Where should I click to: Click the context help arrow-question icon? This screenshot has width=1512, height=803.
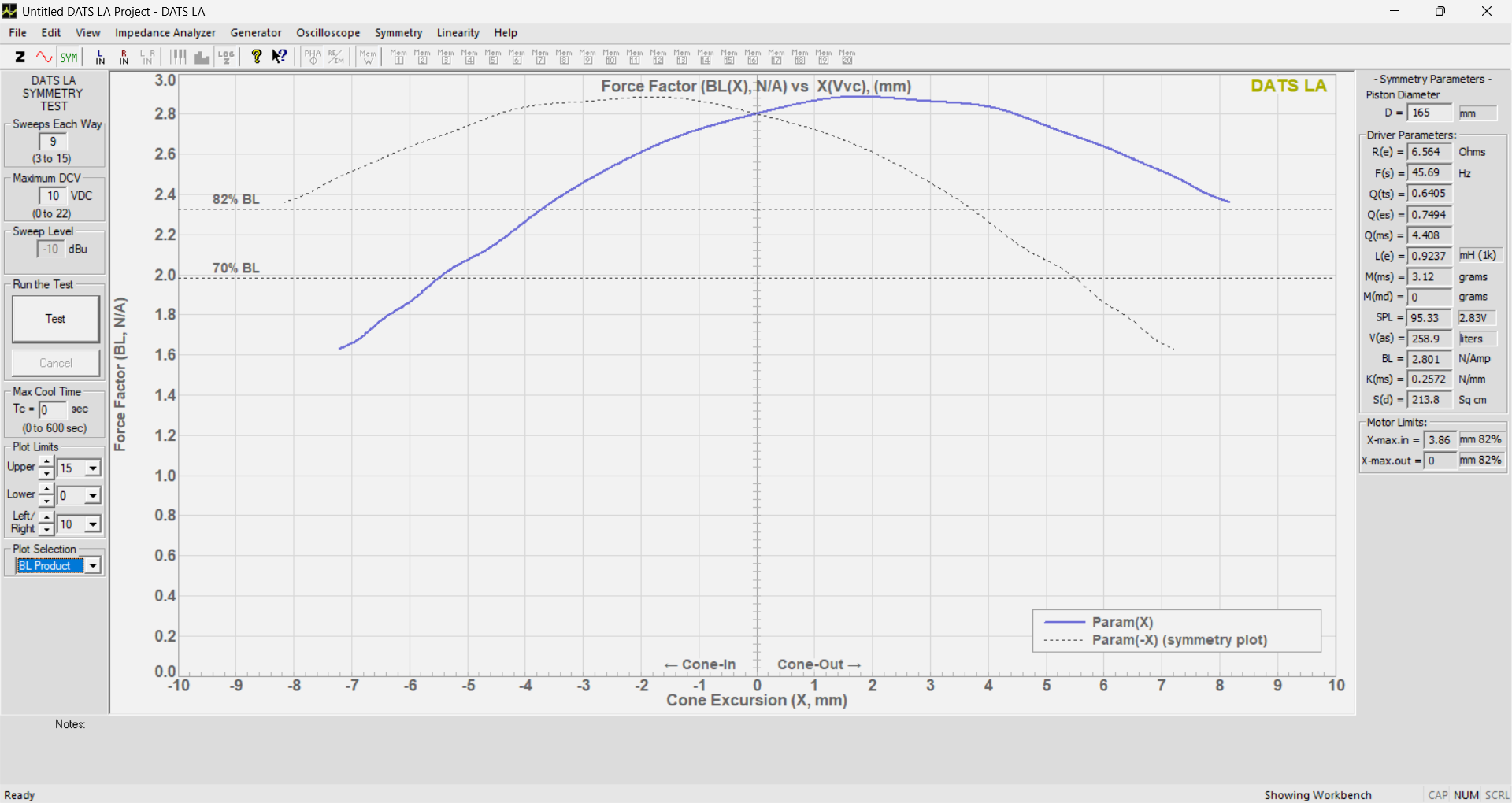(280, 57)
